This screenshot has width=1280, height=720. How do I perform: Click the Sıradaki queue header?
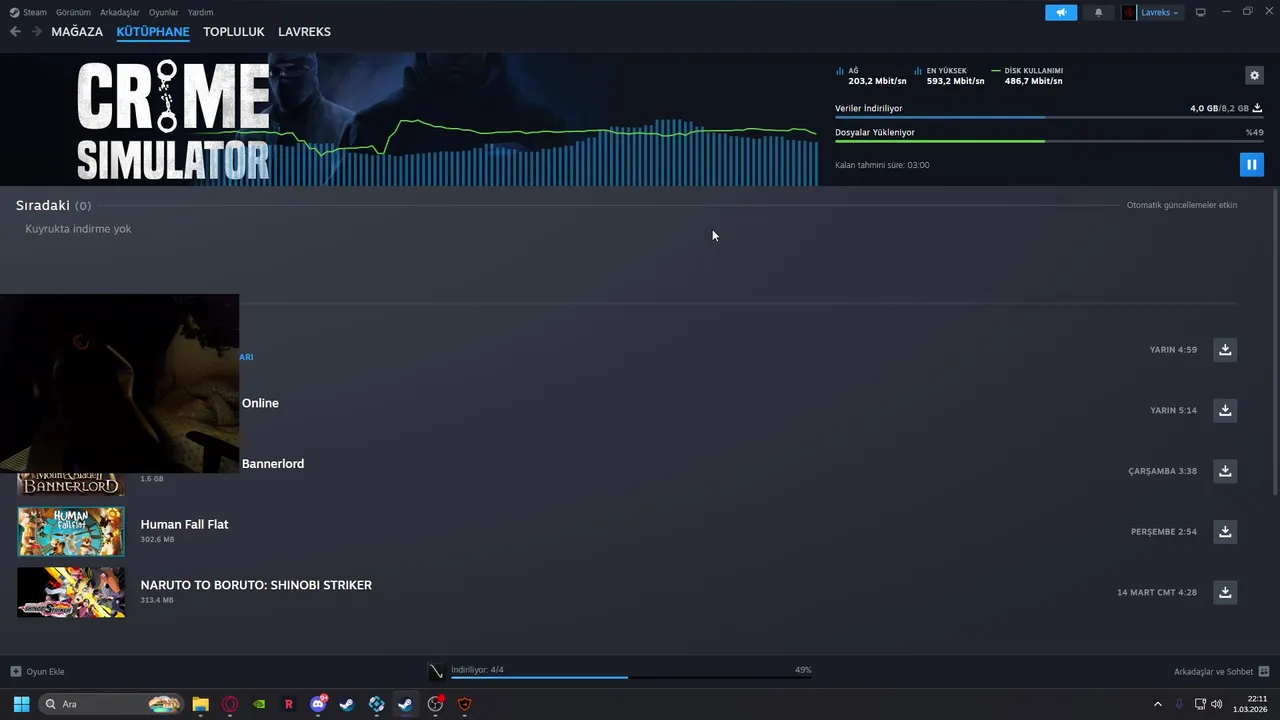pos(53,205)
